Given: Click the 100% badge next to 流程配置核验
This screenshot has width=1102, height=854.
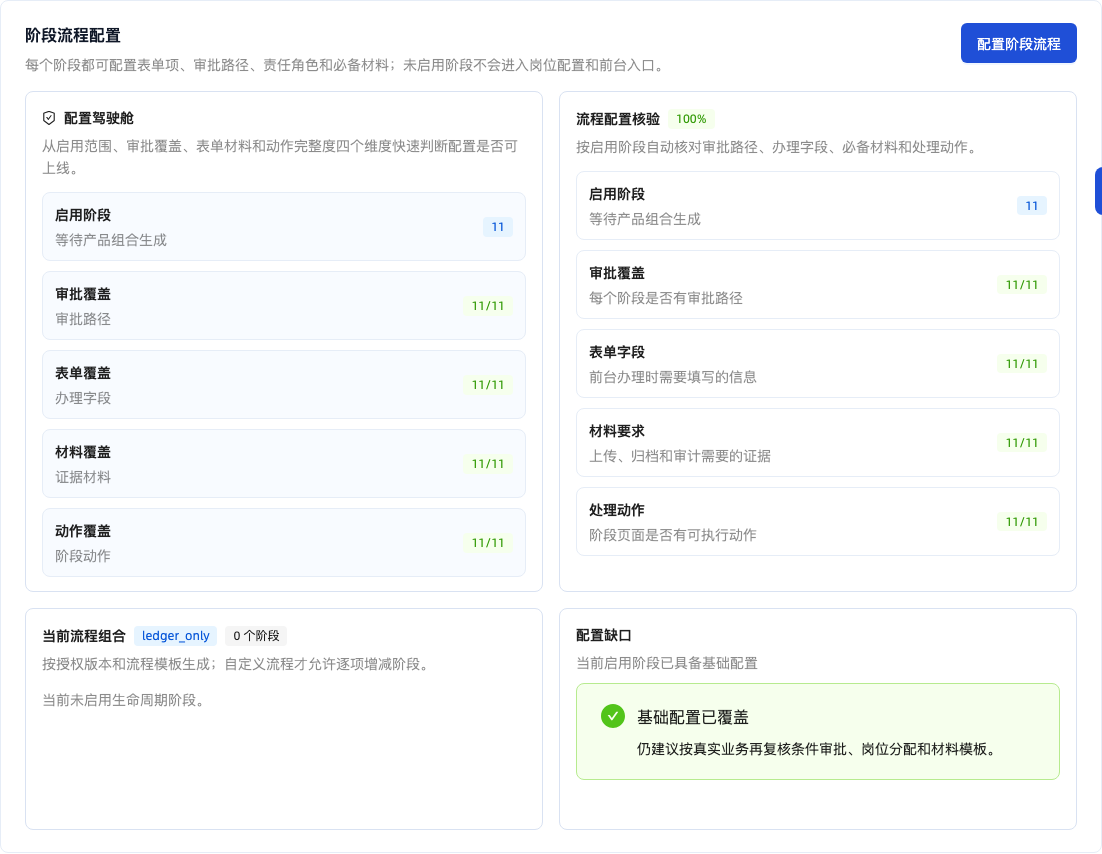Looking at the screenshot, I should coord(691,119).
